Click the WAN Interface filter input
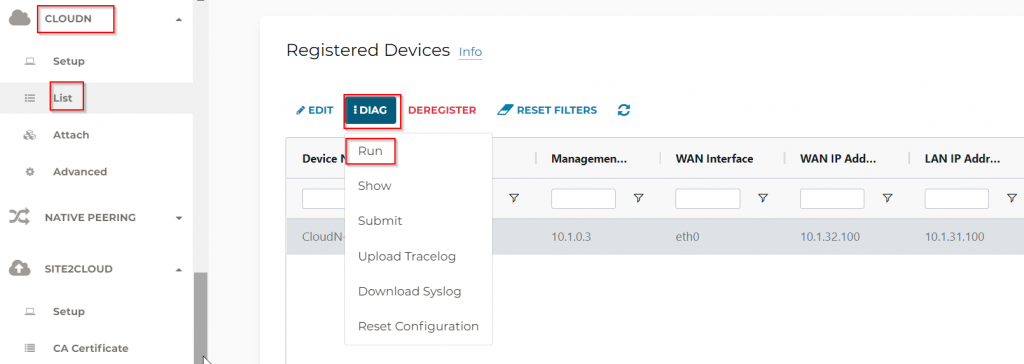Viewport: 1024px width, 364px height. 707,199
